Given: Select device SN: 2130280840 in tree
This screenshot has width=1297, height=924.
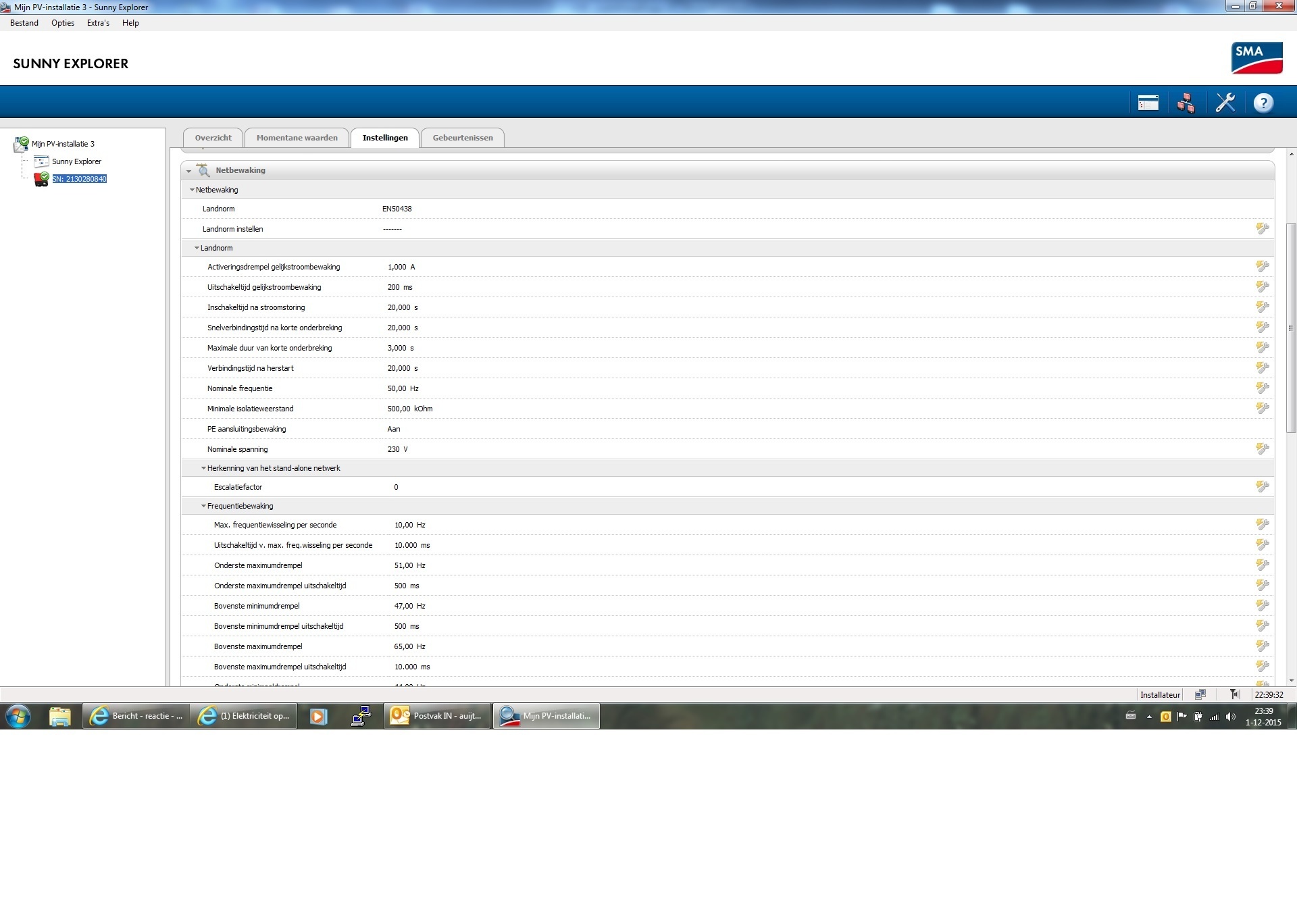Looking at the screenshot, I should tap(79, 179).
